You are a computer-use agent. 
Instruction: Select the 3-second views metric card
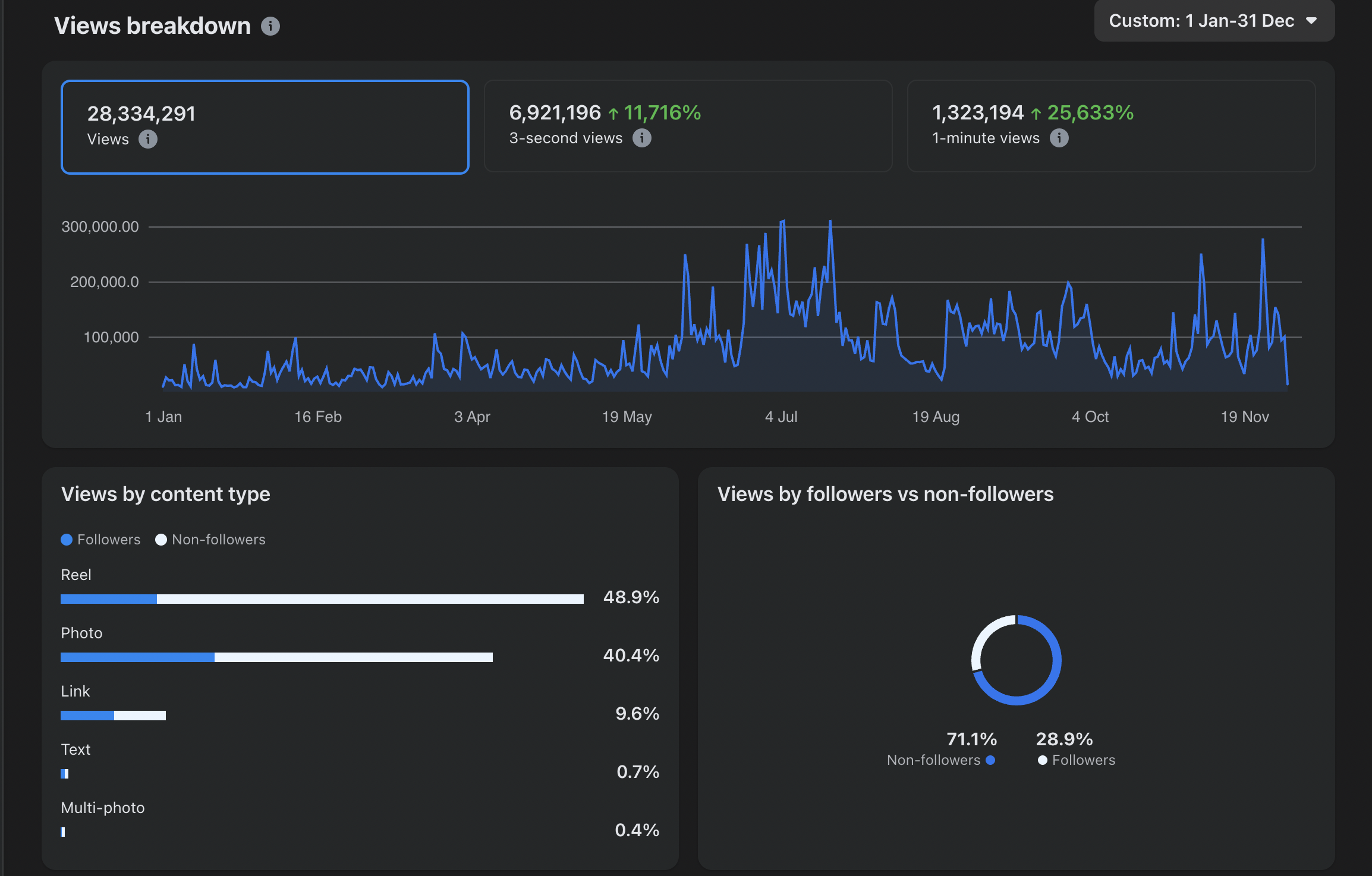(688, 126)
